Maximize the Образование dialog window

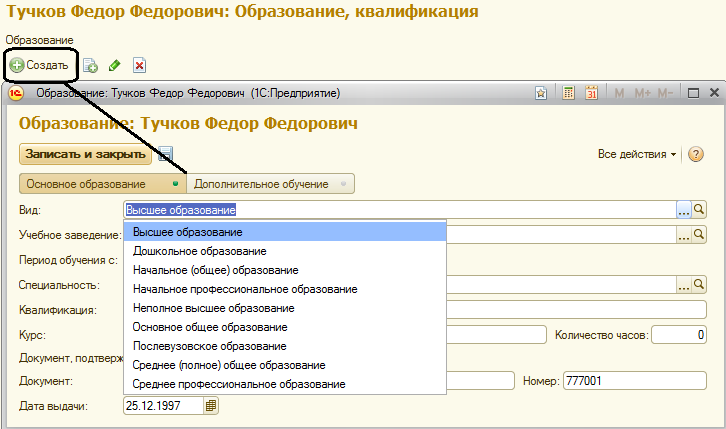click(693, 93)
